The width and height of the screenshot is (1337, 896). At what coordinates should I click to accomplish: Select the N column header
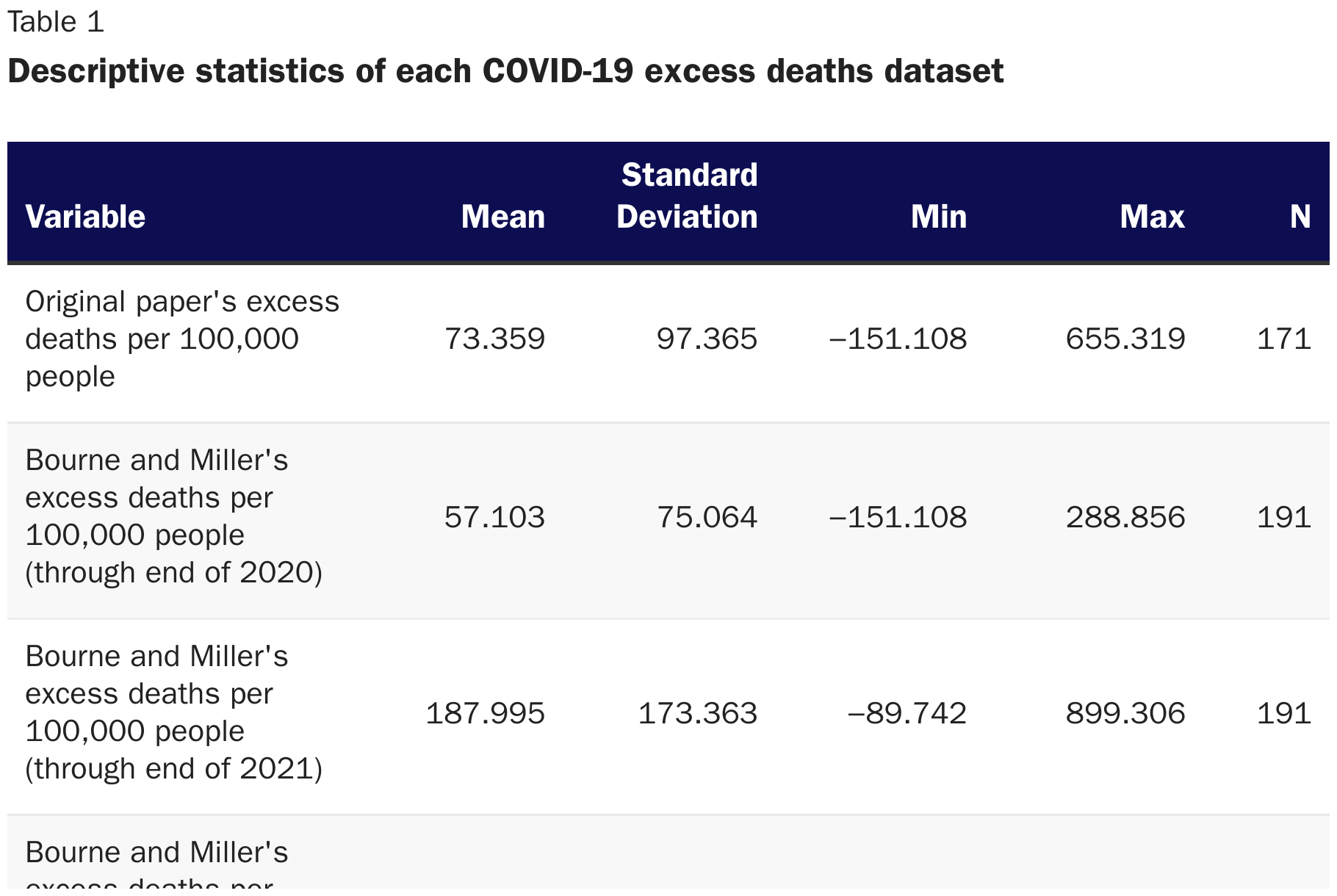[x=1300, y=217]
